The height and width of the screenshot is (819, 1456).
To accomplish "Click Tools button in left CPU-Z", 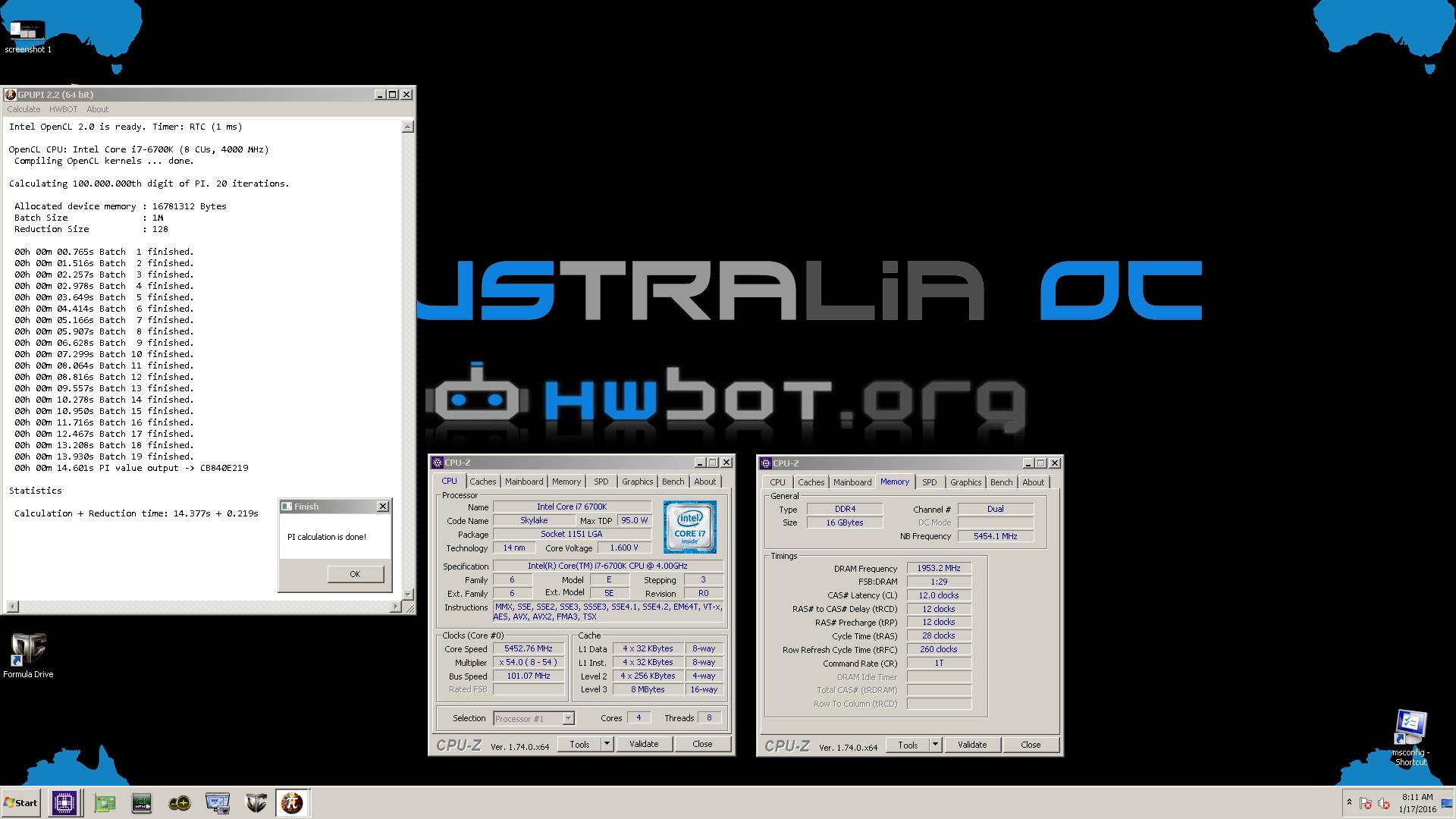I will (579, 744).
